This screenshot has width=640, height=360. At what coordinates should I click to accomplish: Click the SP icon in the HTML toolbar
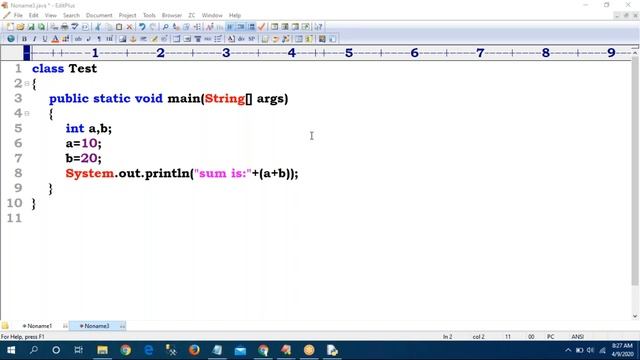pos(251,39)
